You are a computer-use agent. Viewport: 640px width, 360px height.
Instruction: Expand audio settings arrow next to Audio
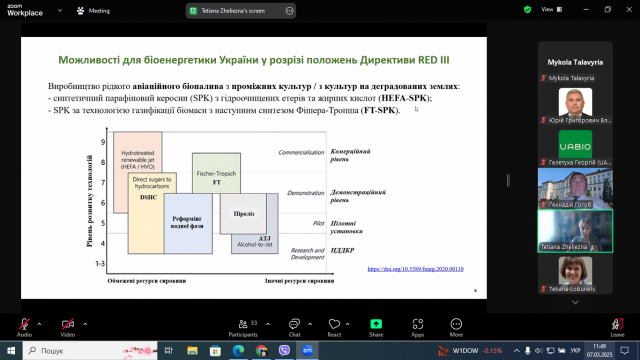(39, 324)
